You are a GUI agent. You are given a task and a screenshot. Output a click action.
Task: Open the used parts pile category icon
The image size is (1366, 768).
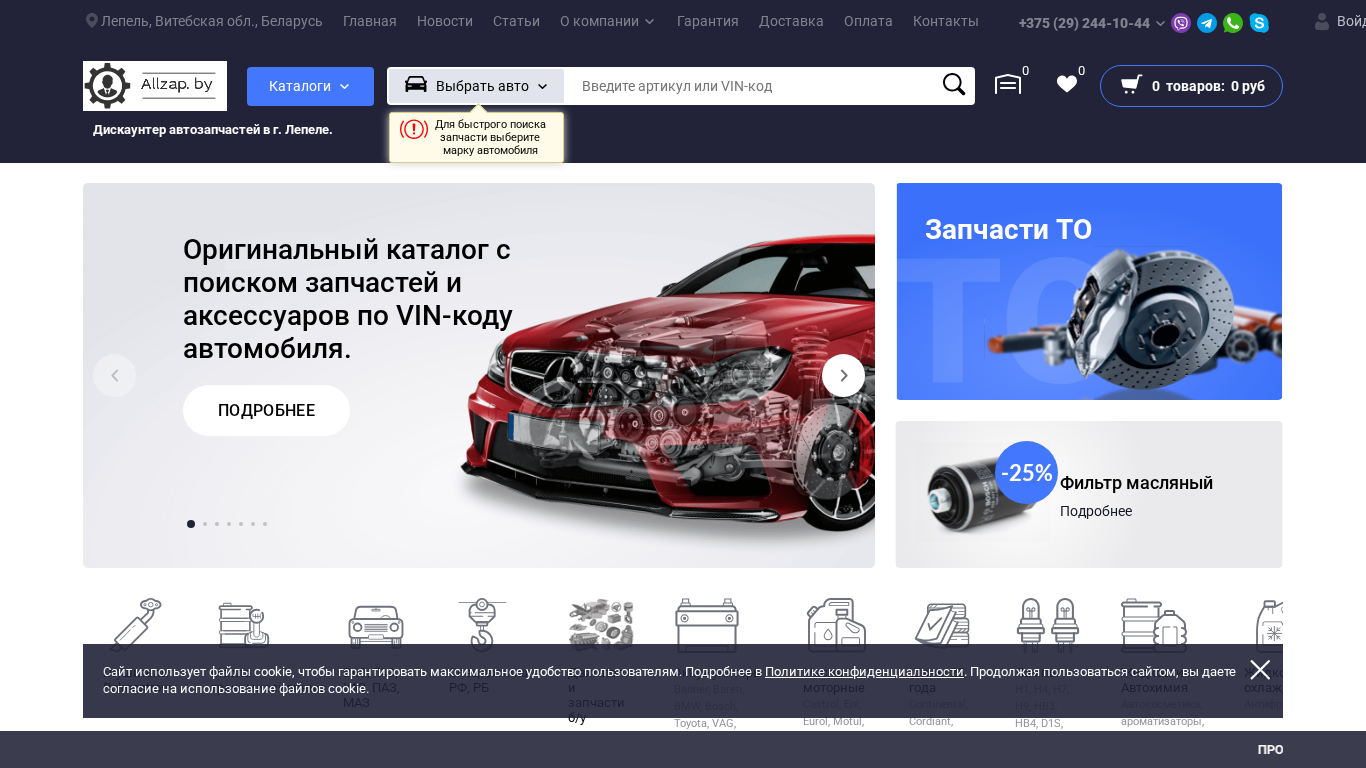click(601, 624)
